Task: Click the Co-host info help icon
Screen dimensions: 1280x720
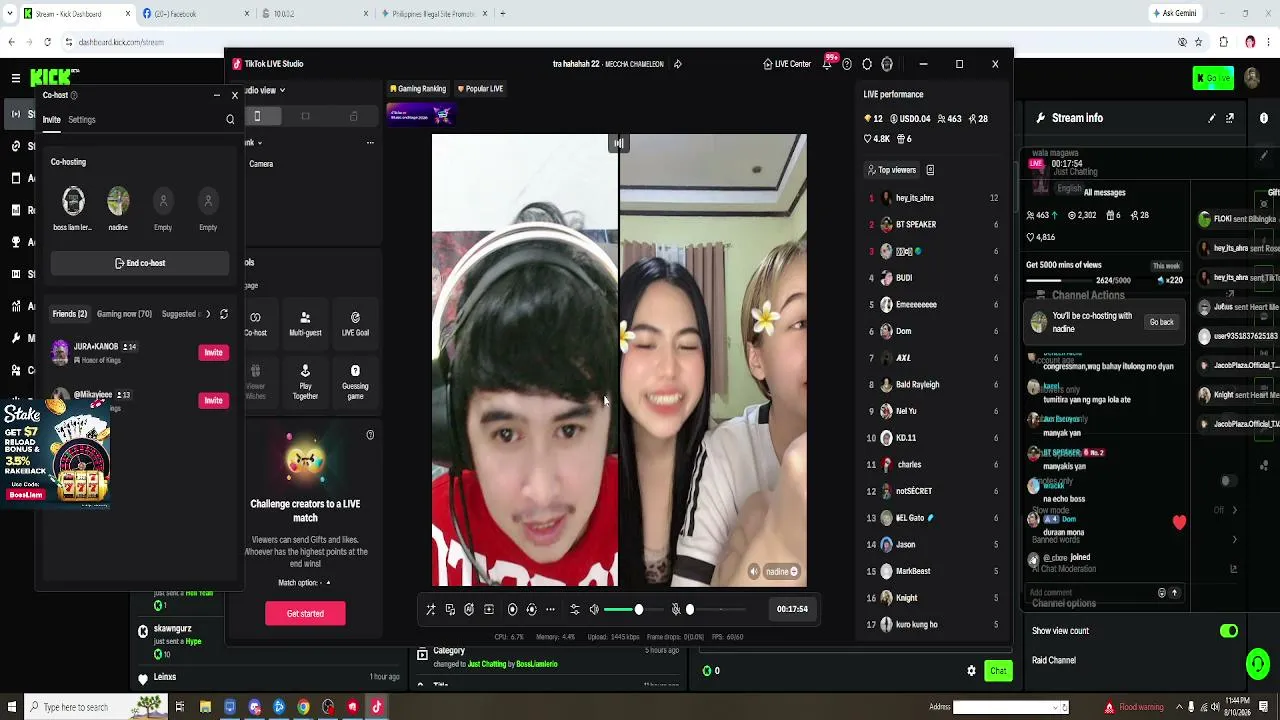Action: click(x=74, y=95)
